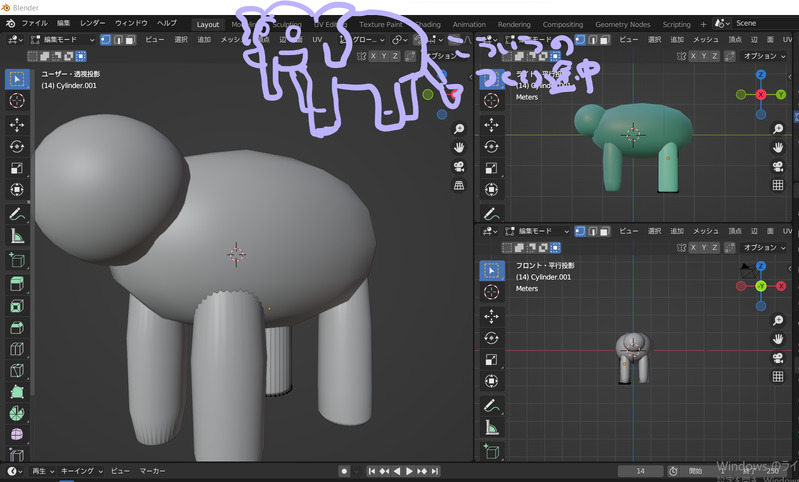Pick the Measure tool in the main viewport toolbar

point(17,236)
